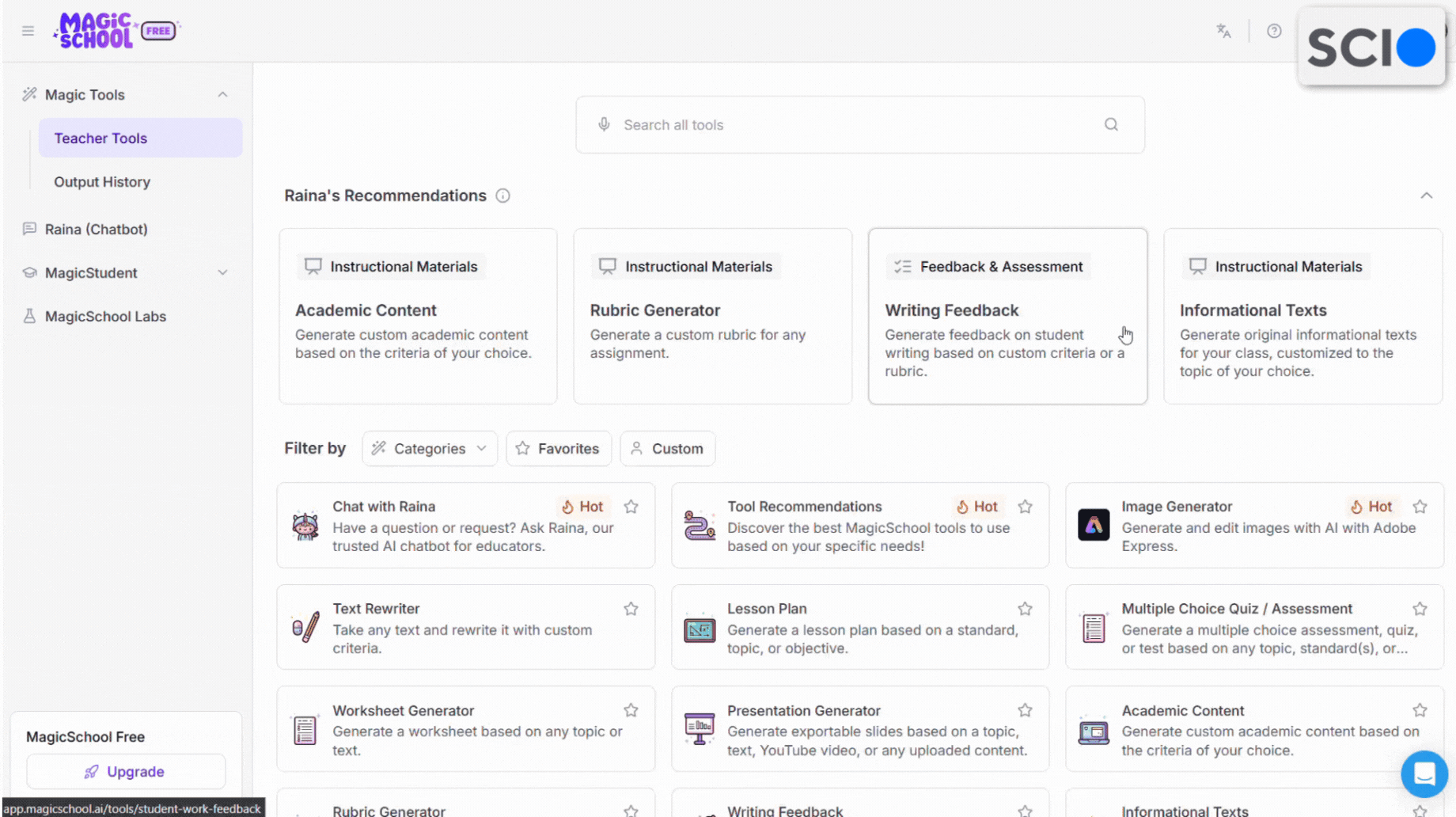
Task: Open the Worksheet Generator icon
Action: tap(305, 730)
